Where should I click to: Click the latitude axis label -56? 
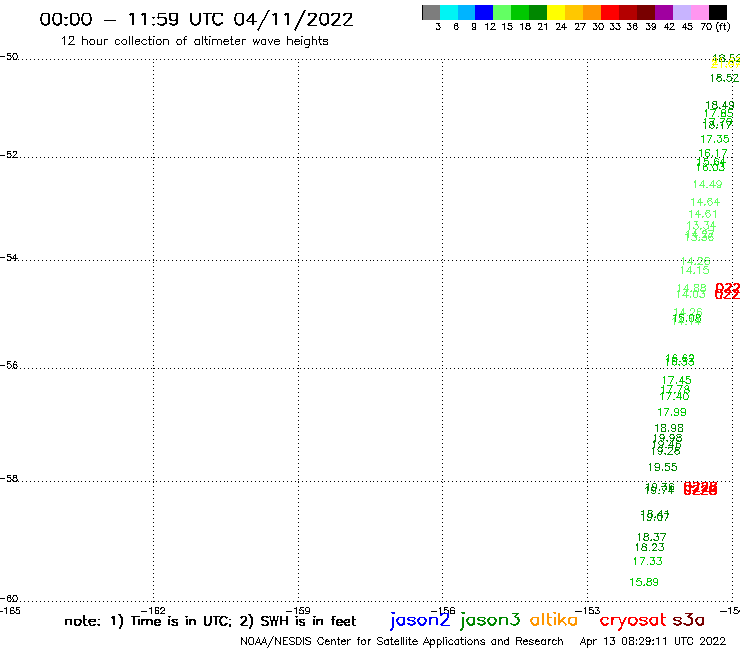9,365
